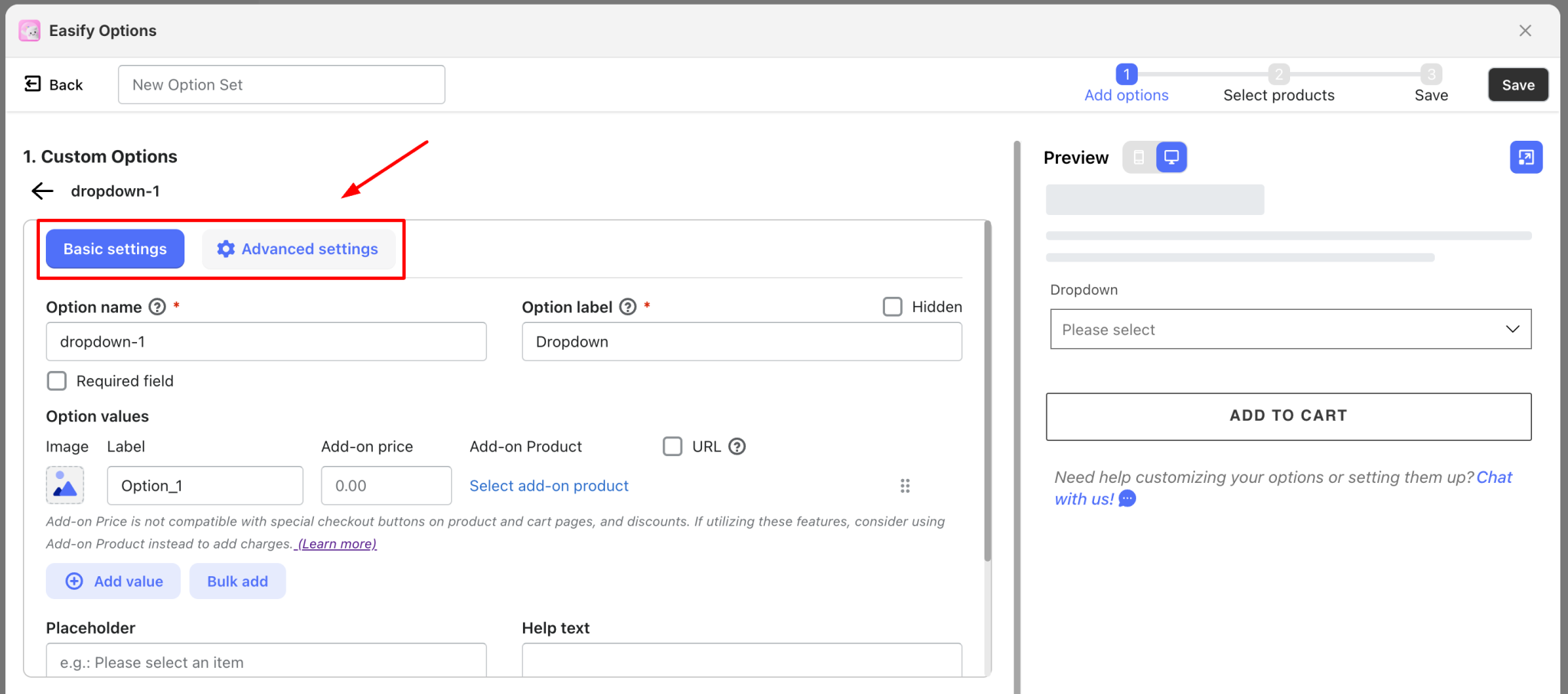Switch to the Advanced settings tab
The image size is (1568, 694).
[299, 248]
